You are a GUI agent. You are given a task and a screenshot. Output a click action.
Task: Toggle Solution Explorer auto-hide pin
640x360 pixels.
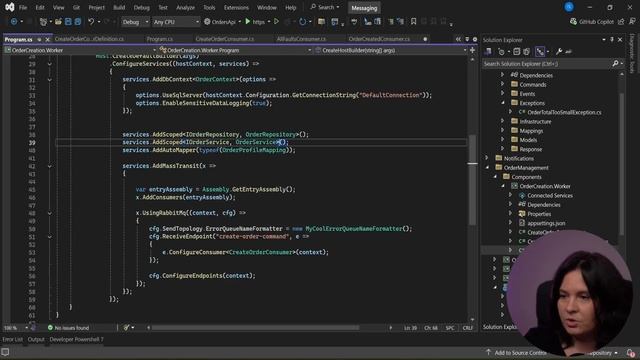click(x=612, y=40)
